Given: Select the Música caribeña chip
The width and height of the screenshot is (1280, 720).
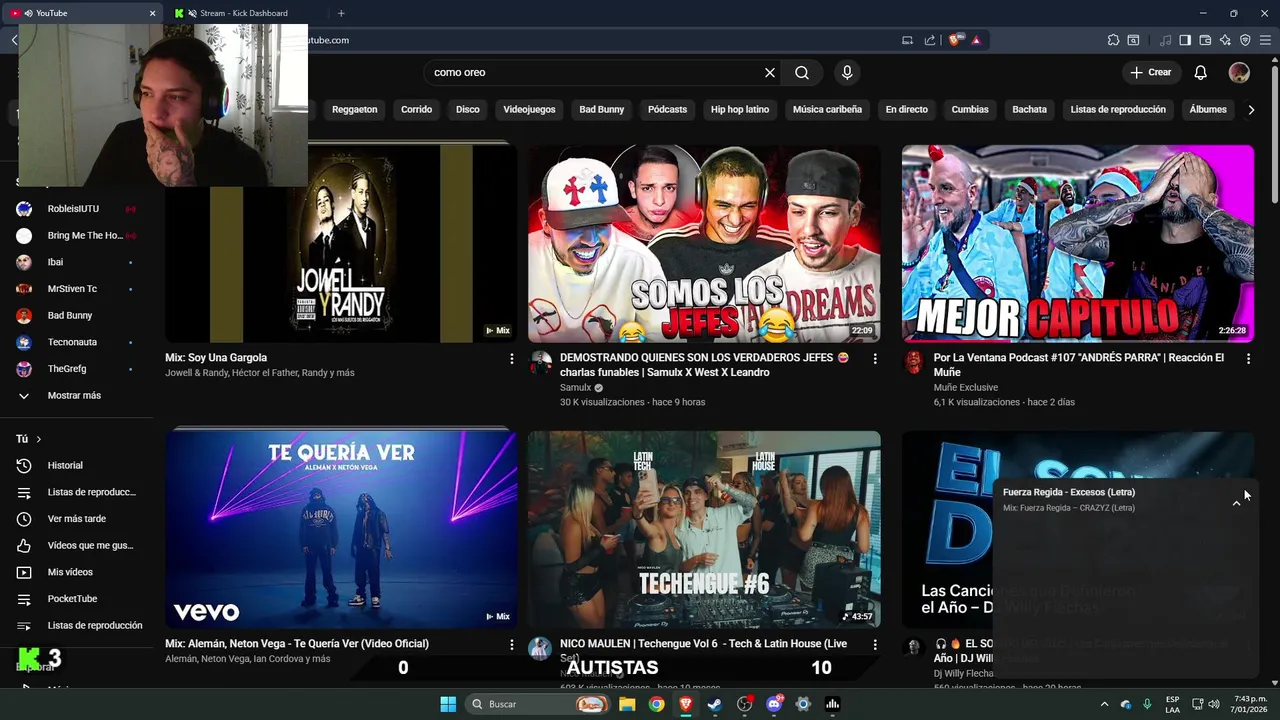Looking at the screenshot, I should coord(827,110).
